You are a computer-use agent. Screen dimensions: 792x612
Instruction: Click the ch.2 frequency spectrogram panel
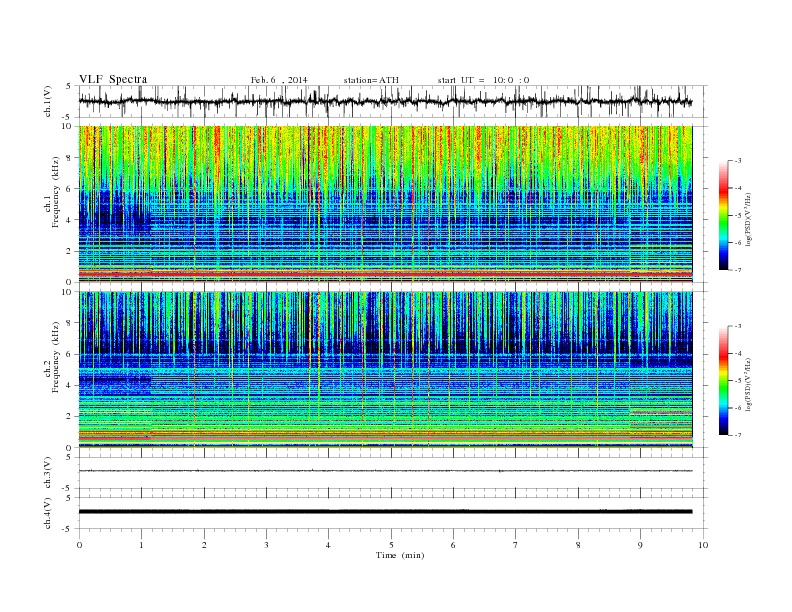385,370
